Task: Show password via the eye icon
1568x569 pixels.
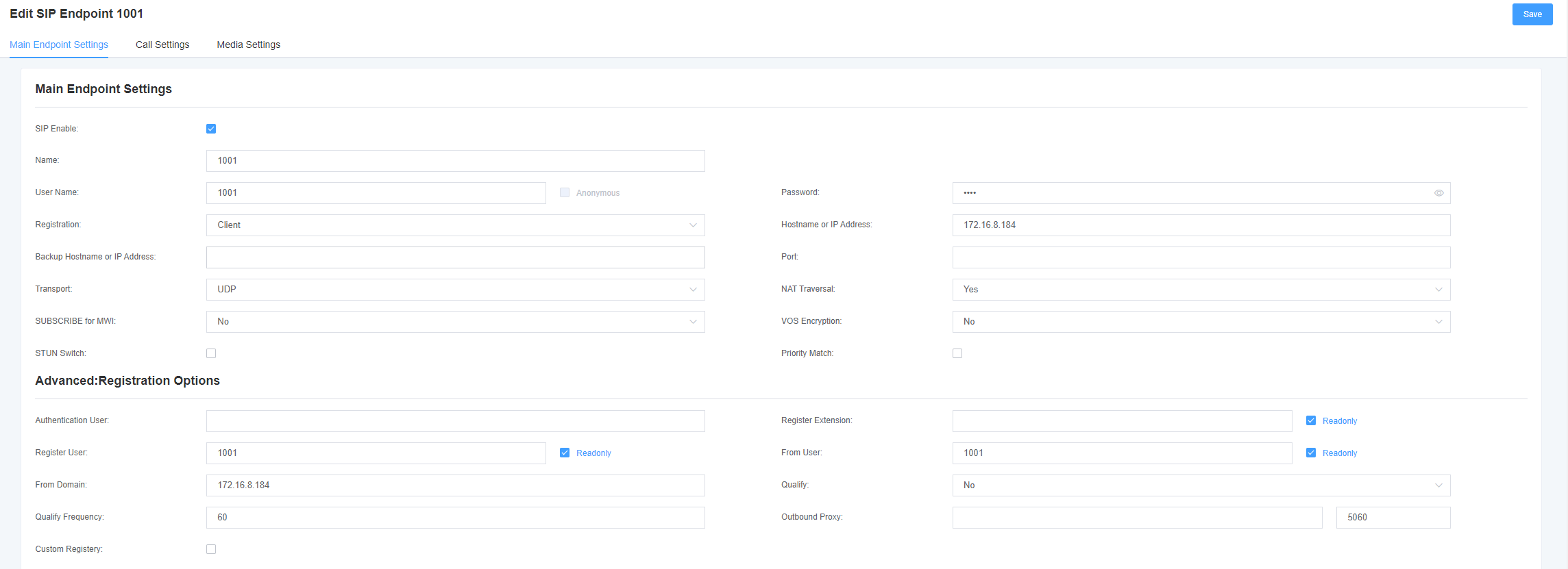Action: point(1438,193)
